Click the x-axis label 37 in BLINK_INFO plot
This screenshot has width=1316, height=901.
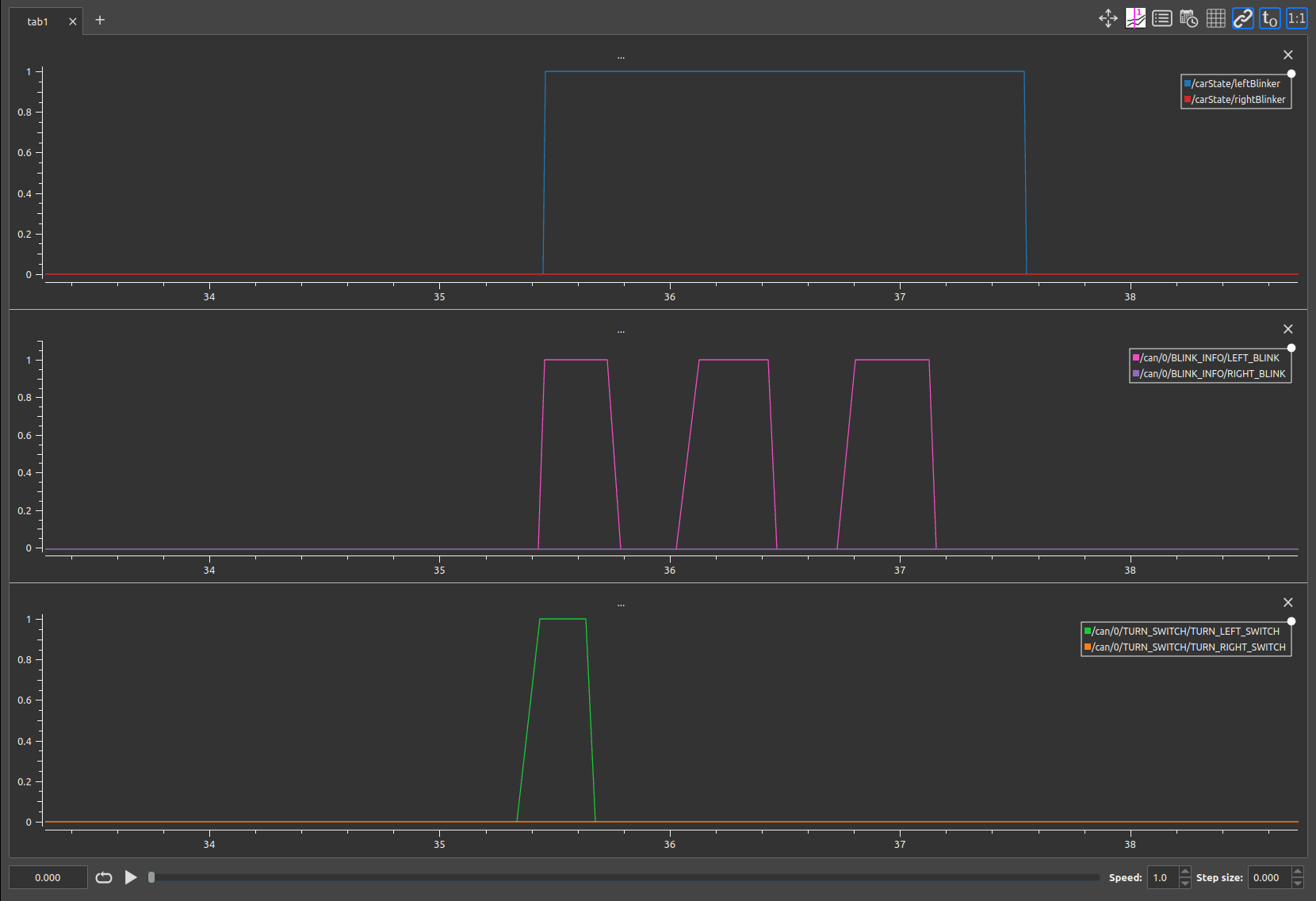[900, 570]
